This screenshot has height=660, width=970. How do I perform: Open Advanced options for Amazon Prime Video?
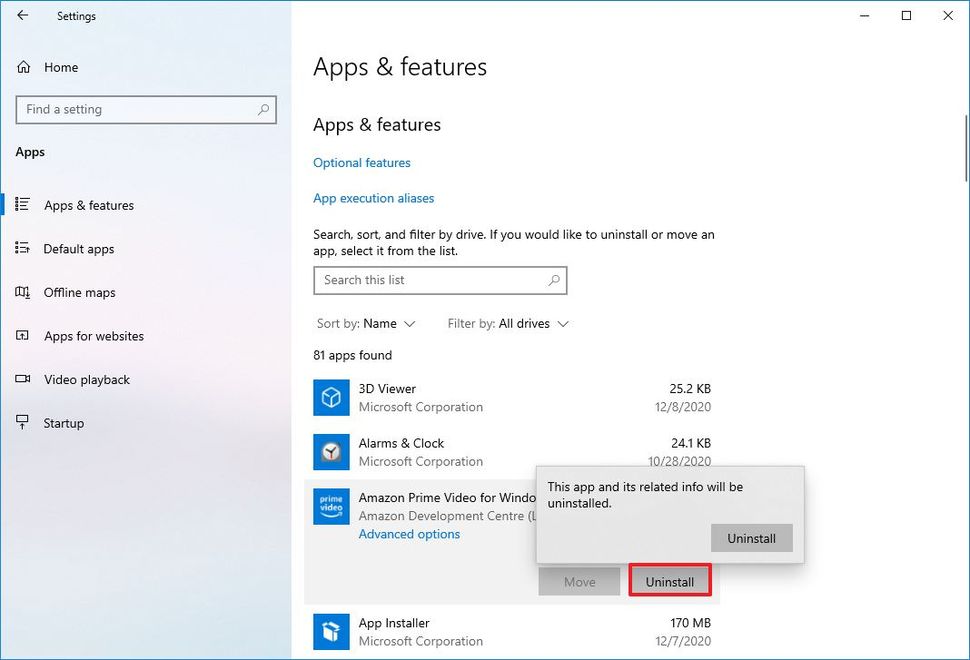pos(409,534)
